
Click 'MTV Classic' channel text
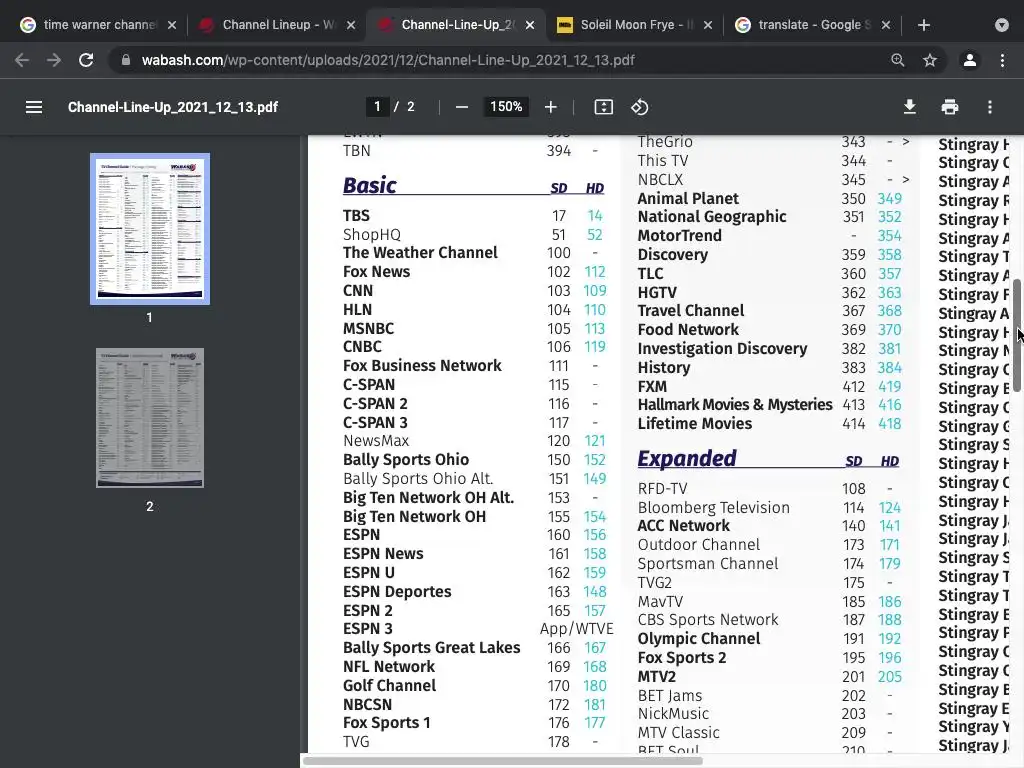[x=679, y=733]
